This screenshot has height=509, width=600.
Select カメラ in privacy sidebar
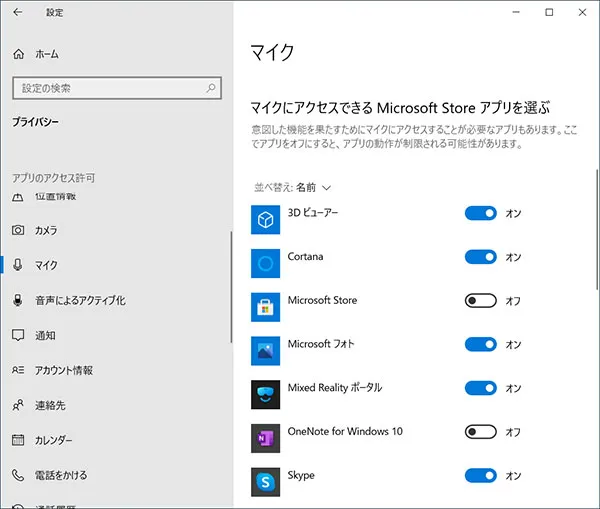coord(46,230)
